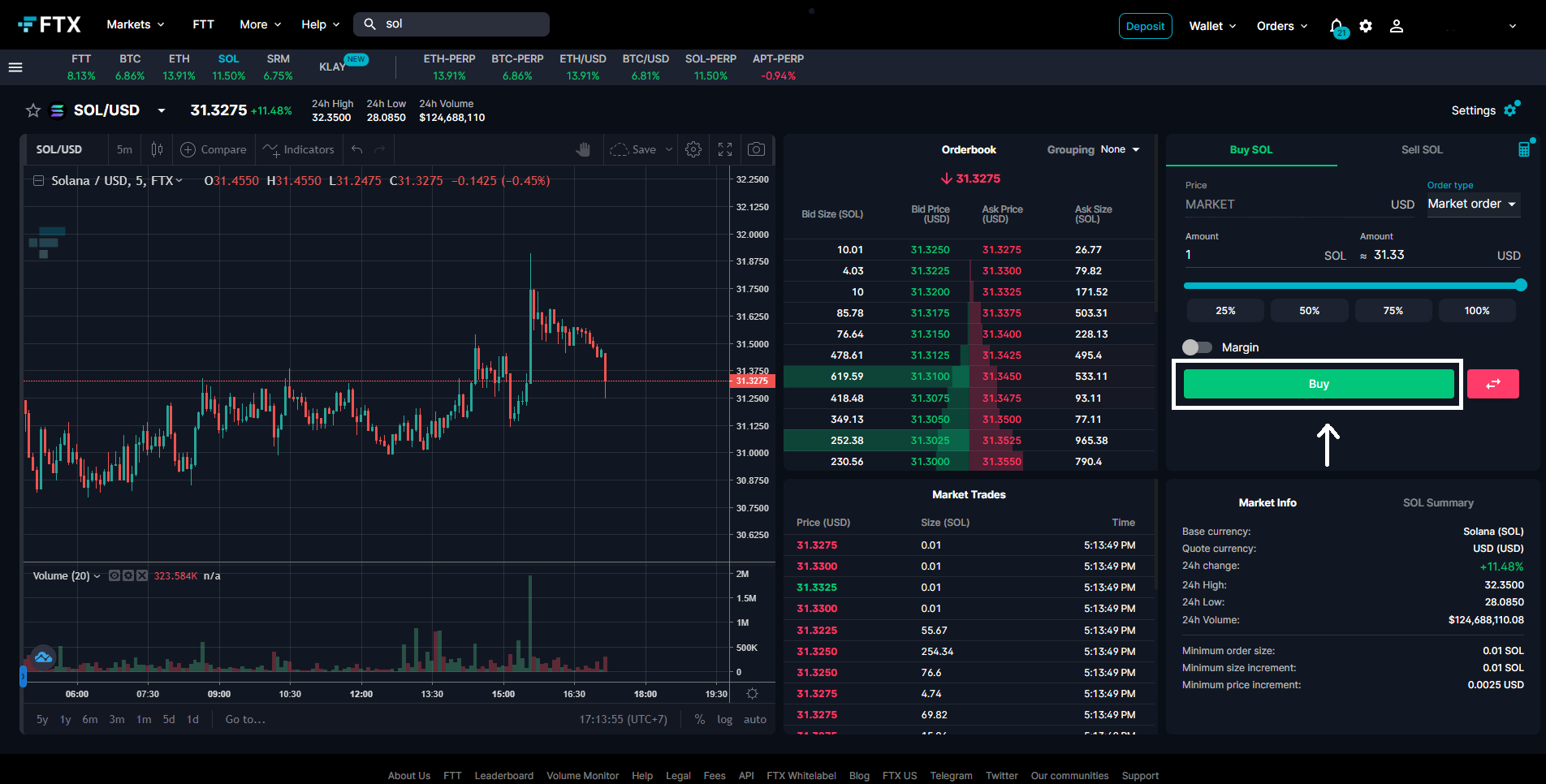Hide the Volume indicator via eye icon
This screenshot has width=1546, height=784.
(114, 575)
